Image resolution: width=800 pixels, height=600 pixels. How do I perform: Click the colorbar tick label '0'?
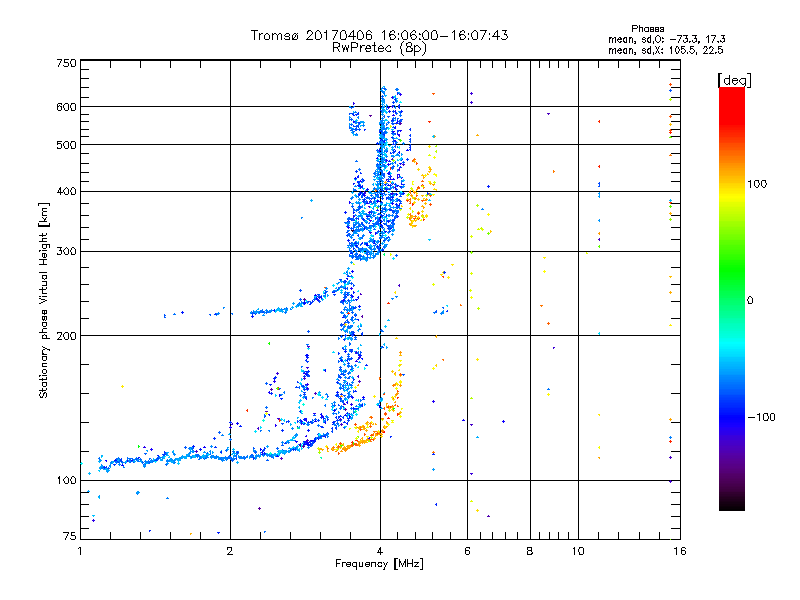pyautogui.click(x=749, y=300)
